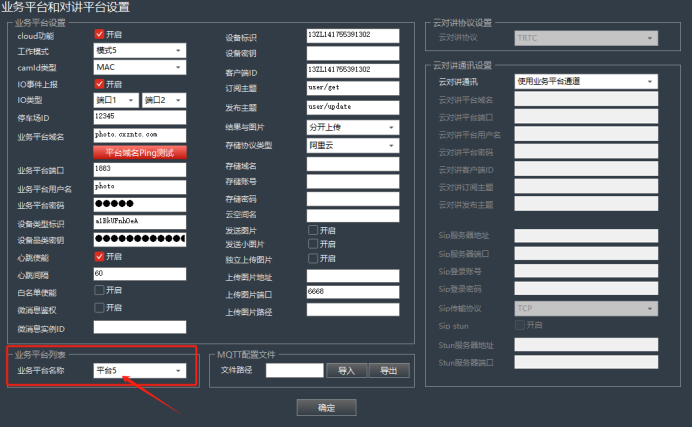692x428 pixels.
Task: Expand the 结果与图片 分开上传 dropdown
Action: (353, 128)
